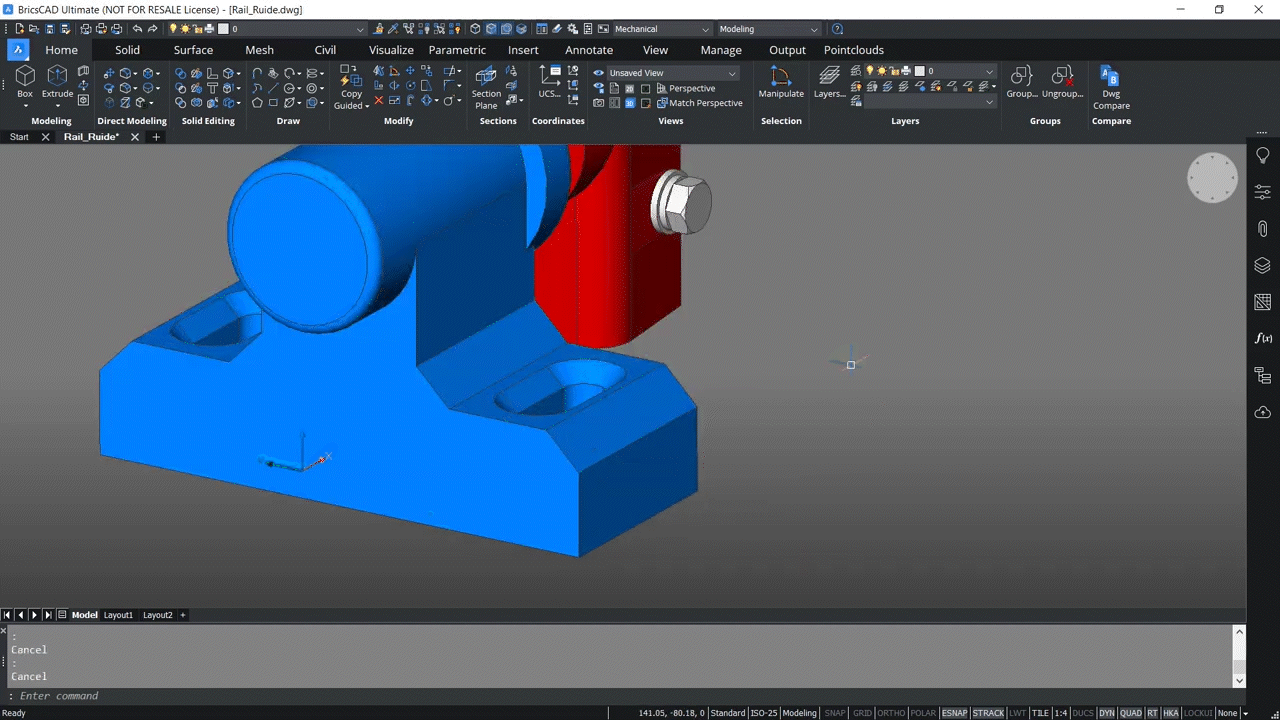Open the Layout1 tab
The width and height of the screenshot is (1280, 720).
point(117,614)
